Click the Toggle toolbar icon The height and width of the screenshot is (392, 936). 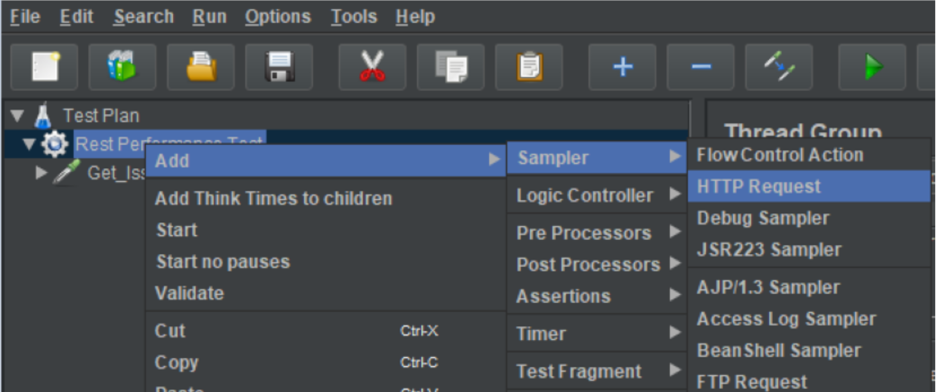(779, 67)
